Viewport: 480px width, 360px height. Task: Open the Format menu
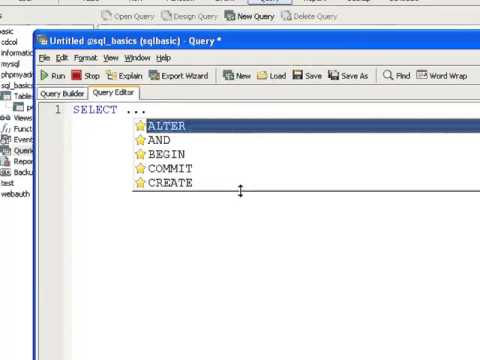pos(85,58)
